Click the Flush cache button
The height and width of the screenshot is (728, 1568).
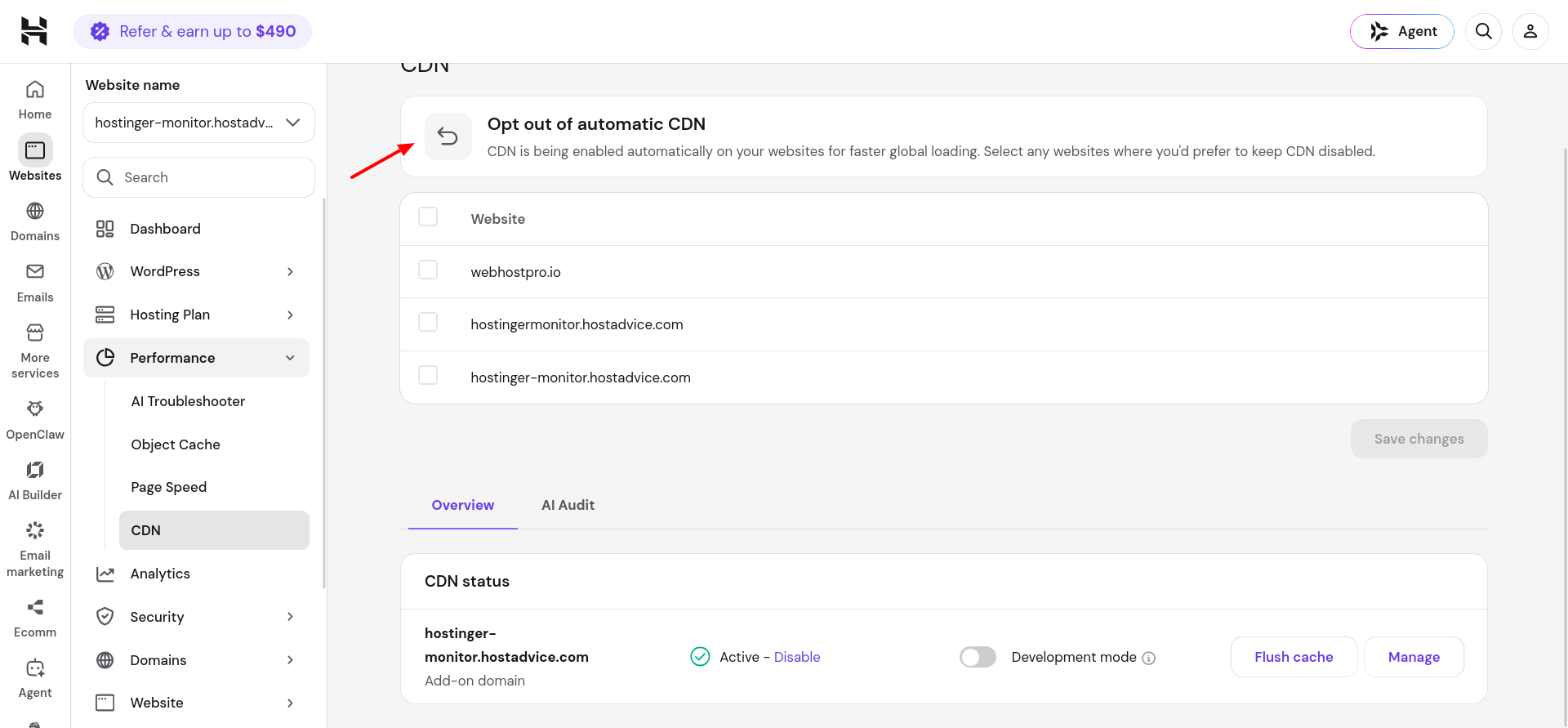1294,657
